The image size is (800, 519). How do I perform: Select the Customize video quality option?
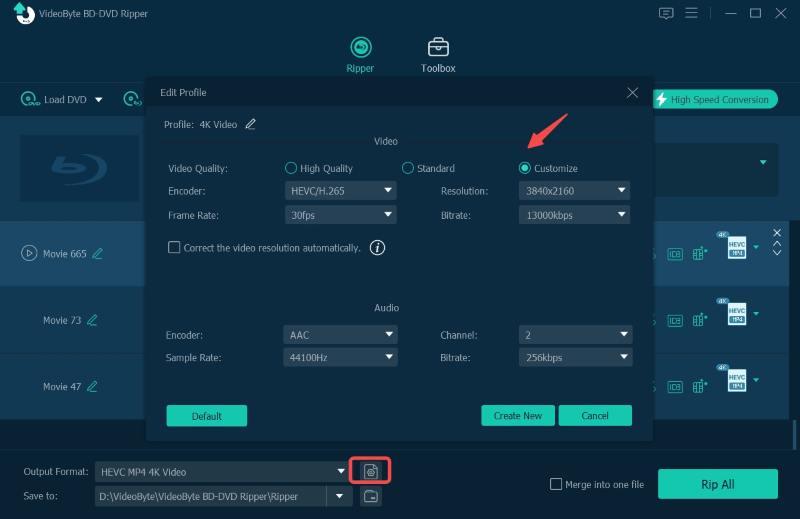[524, 168]
